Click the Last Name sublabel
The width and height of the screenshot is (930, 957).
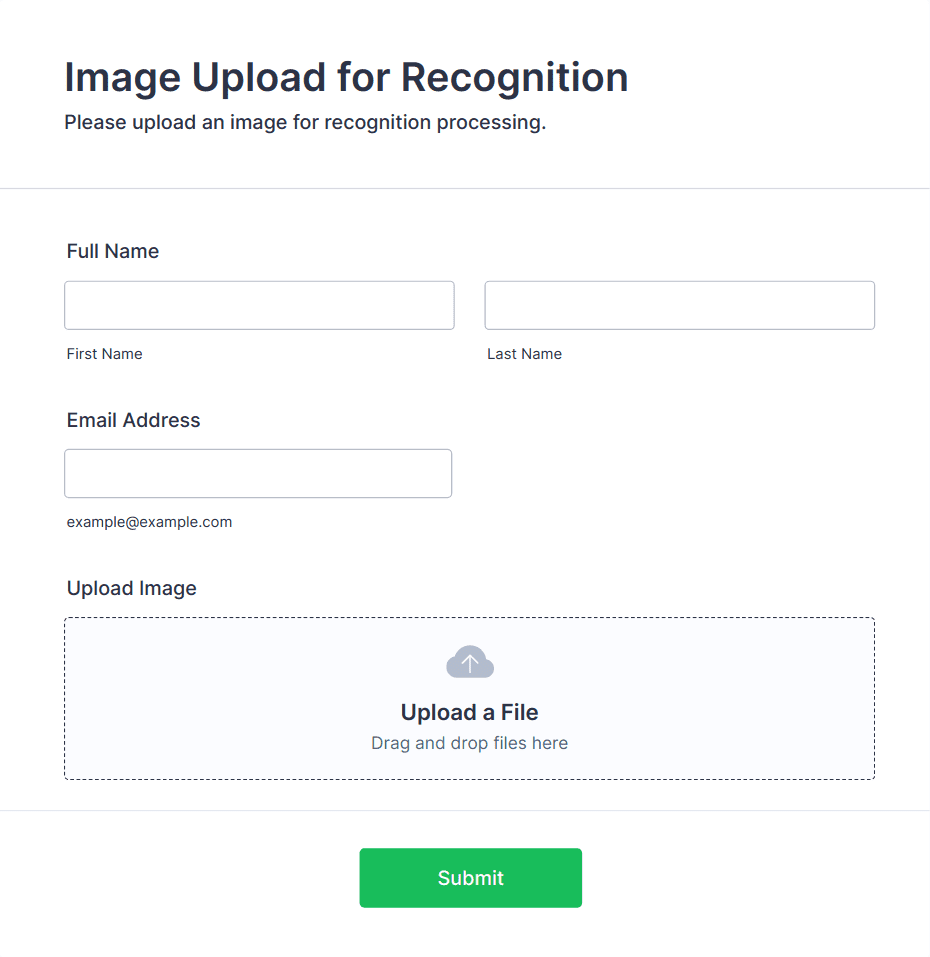[524, 354]
